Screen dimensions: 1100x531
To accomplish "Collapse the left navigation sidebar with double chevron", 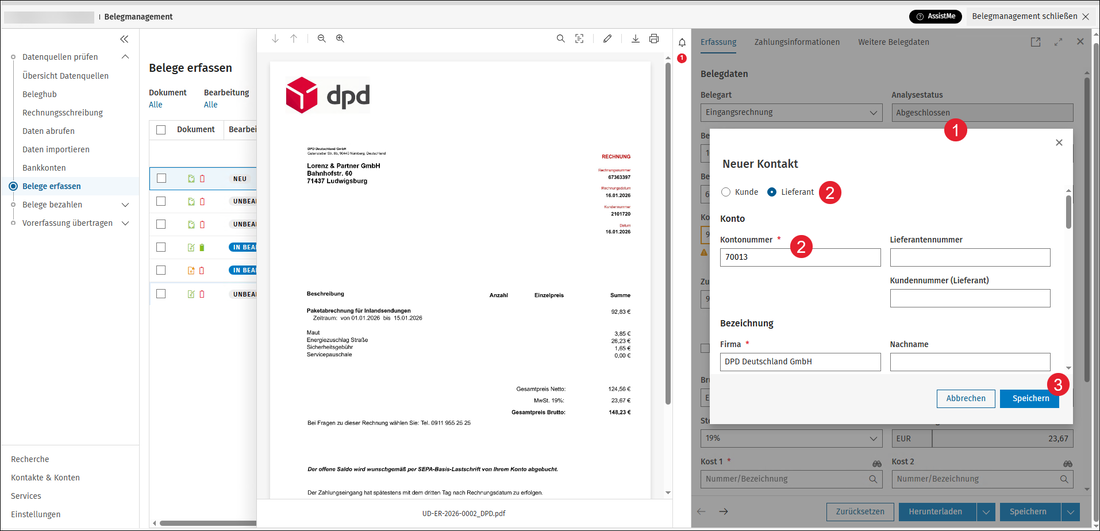I will 124,39.
